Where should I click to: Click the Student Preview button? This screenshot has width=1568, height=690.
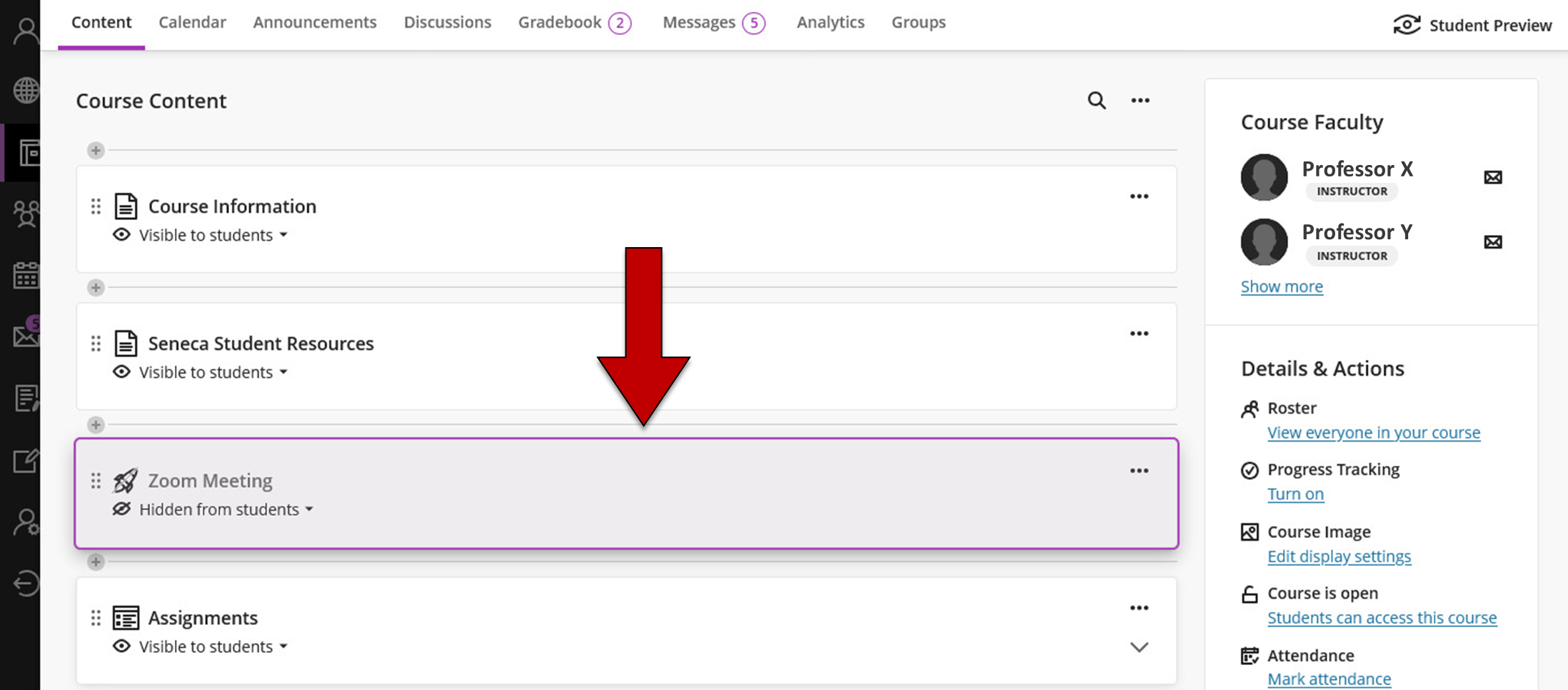[1472, 25]
